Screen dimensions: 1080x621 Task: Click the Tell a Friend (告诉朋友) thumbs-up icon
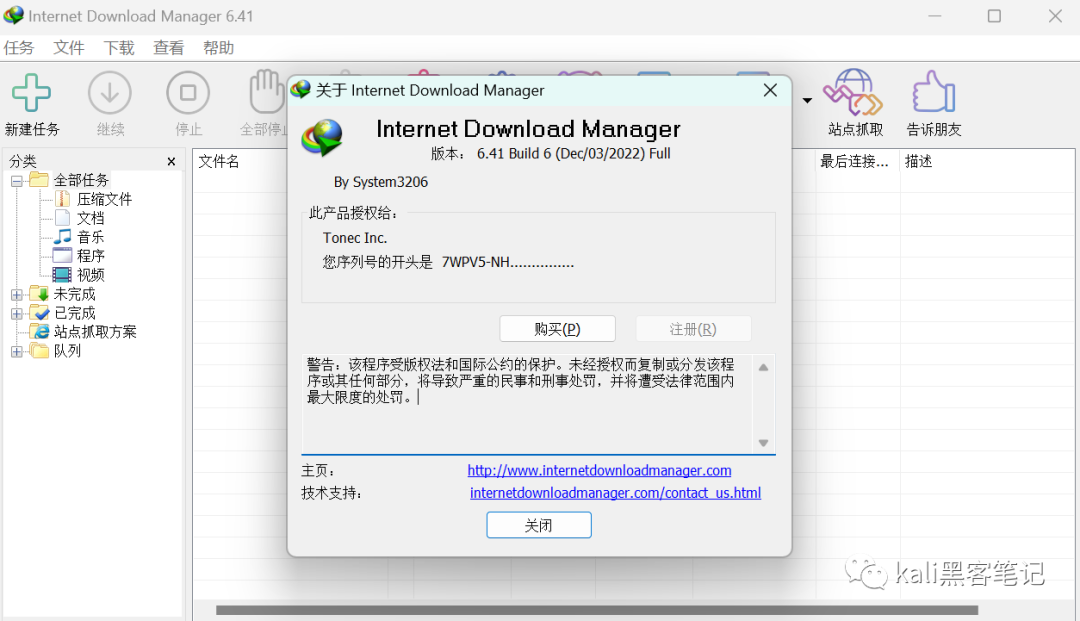pos(933,92)
